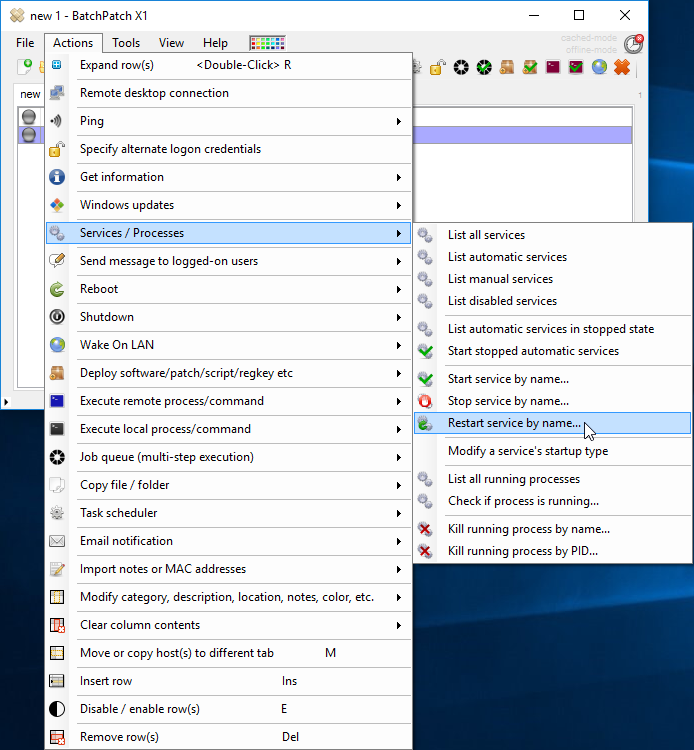Expand the Clear column contents submenu arrow
This screenshot has width=694, height=750.
398,626
